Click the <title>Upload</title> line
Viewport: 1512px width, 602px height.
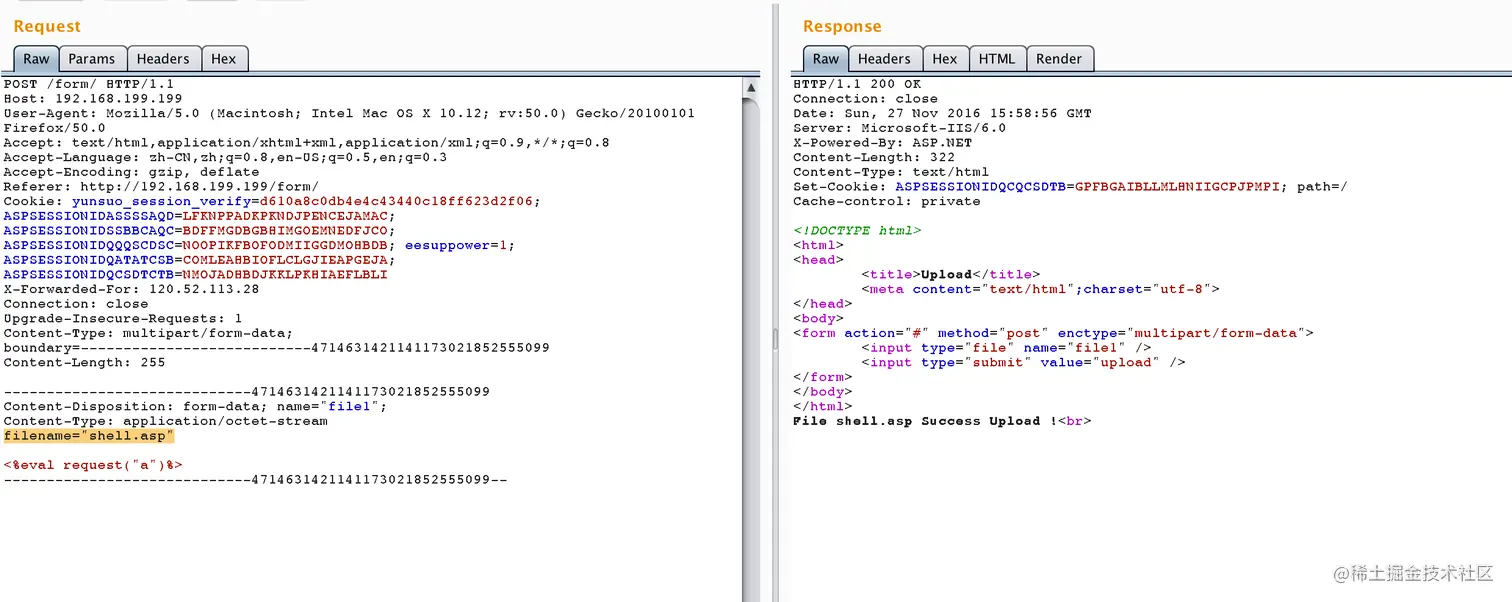[x=950, y=274]
